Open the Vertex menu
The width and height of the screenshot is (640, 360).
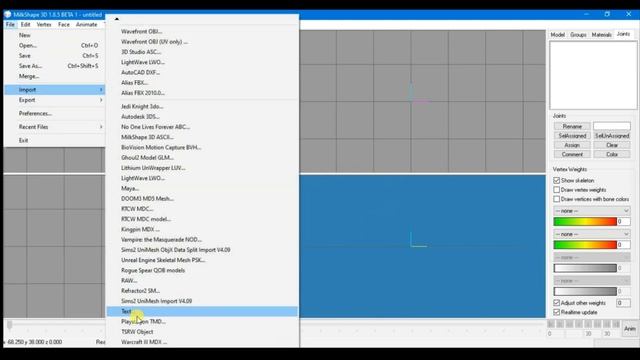pyautogui.click(x=44, y=24)
